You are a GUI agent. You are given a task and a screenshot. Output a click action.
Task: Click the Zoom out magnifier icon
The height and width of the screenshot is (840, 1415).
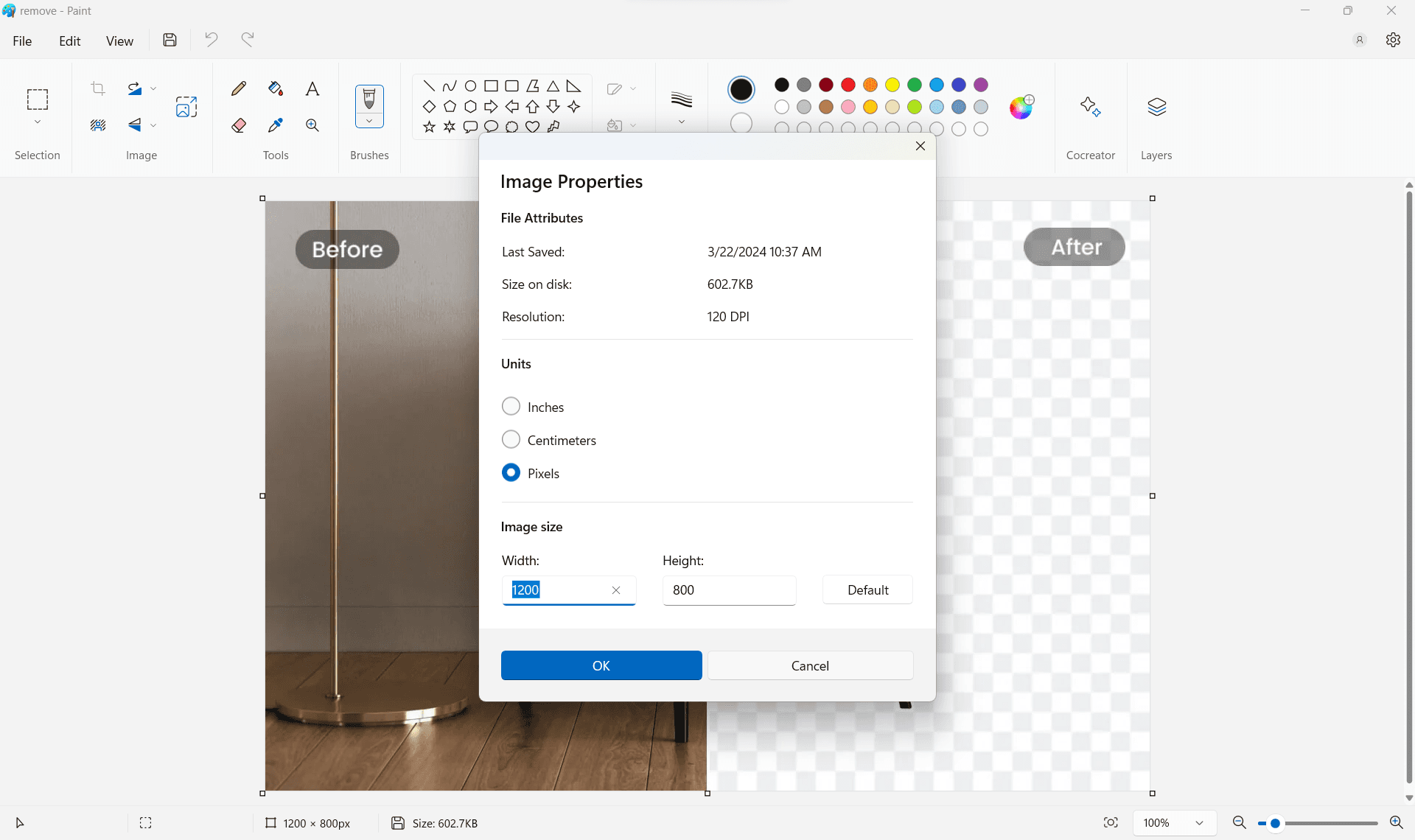[1240, 822]
